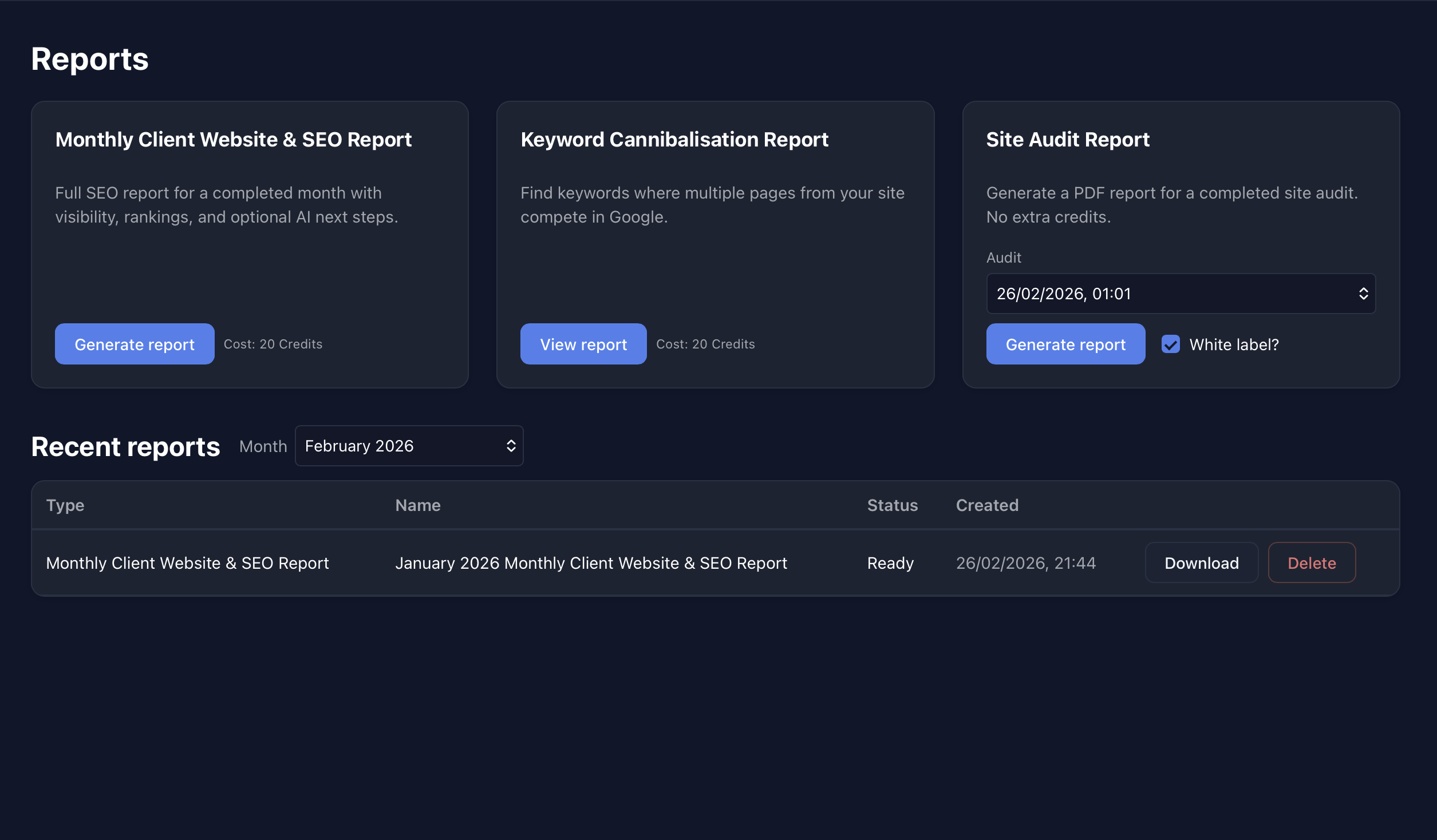This screenshot has height=840, width=1437.
Task: Sort reports by the Created column
Action: coord(986,505)
